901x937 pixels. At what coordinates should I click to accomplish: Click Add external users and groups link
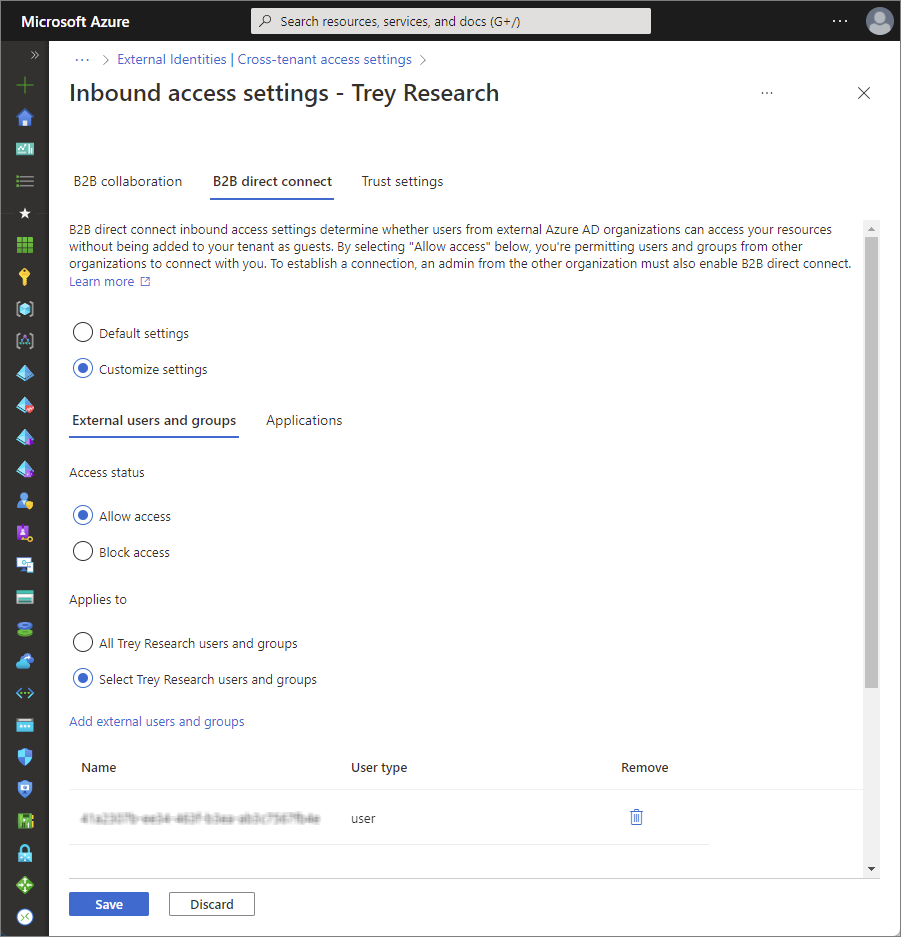(x=157, y=721)
